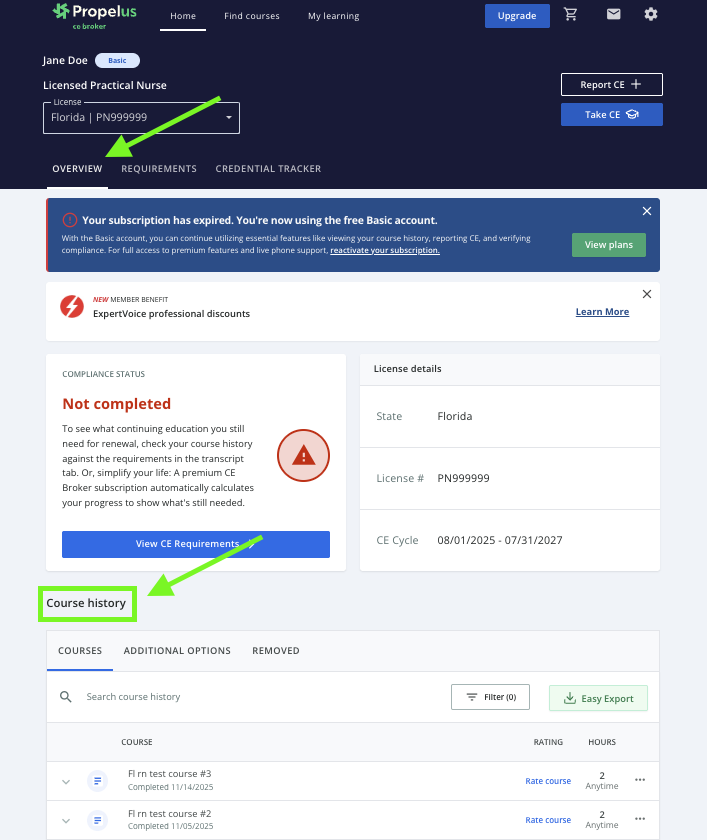Open the Credential Tracker tab
The width and height of the screenshot is (707, 840).
(268, 169)
